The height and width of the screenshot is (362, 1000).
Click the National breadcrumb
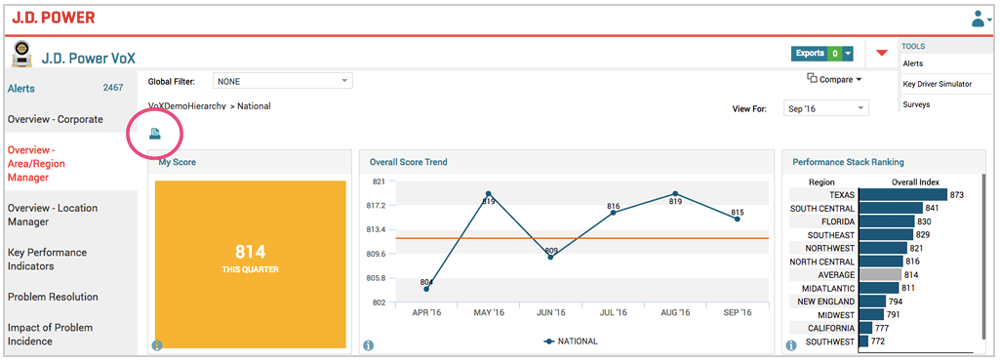pos(254,106)
